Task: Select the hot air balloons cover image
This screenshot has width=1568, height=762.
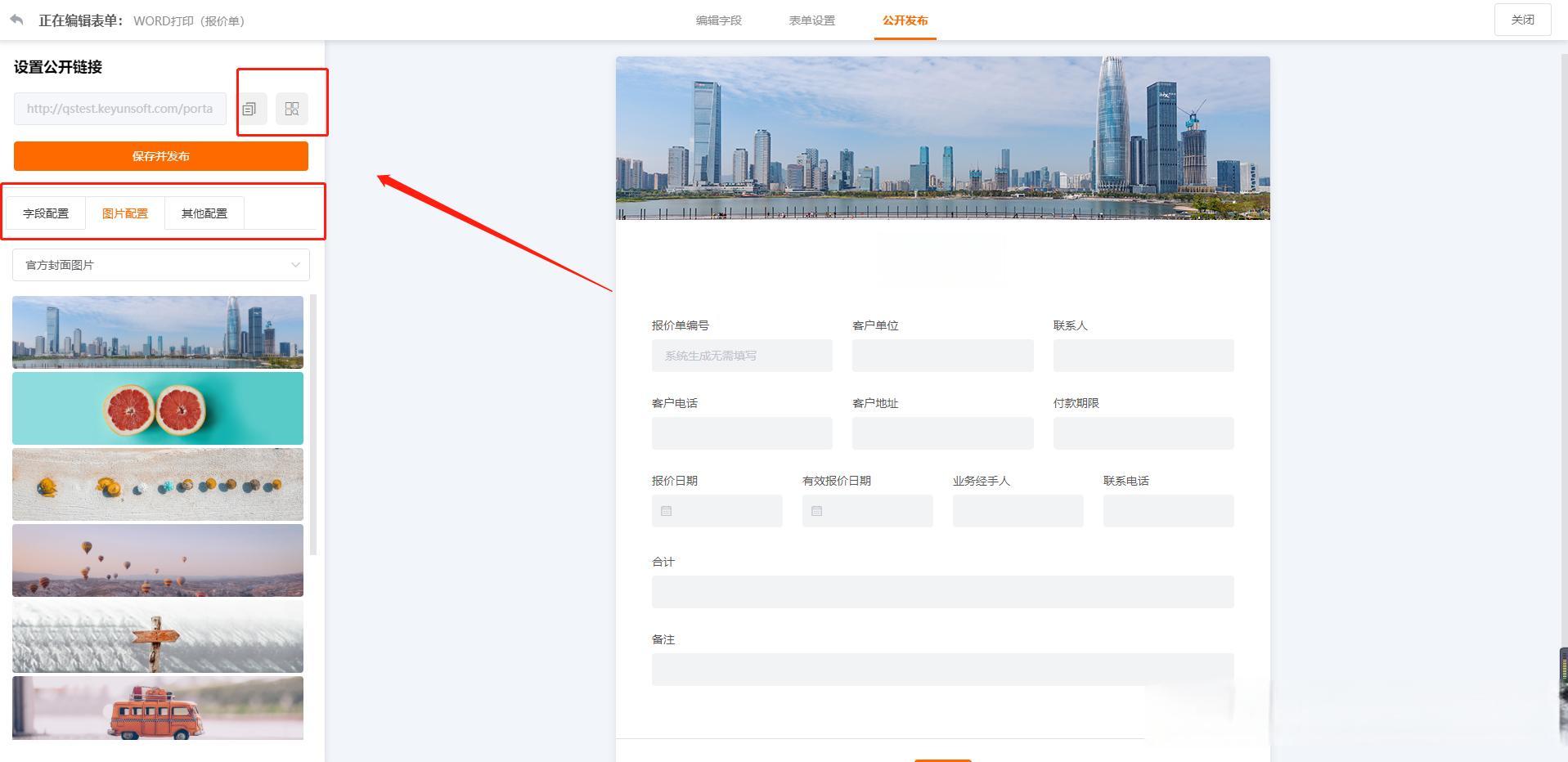Action: click(158, 561)
